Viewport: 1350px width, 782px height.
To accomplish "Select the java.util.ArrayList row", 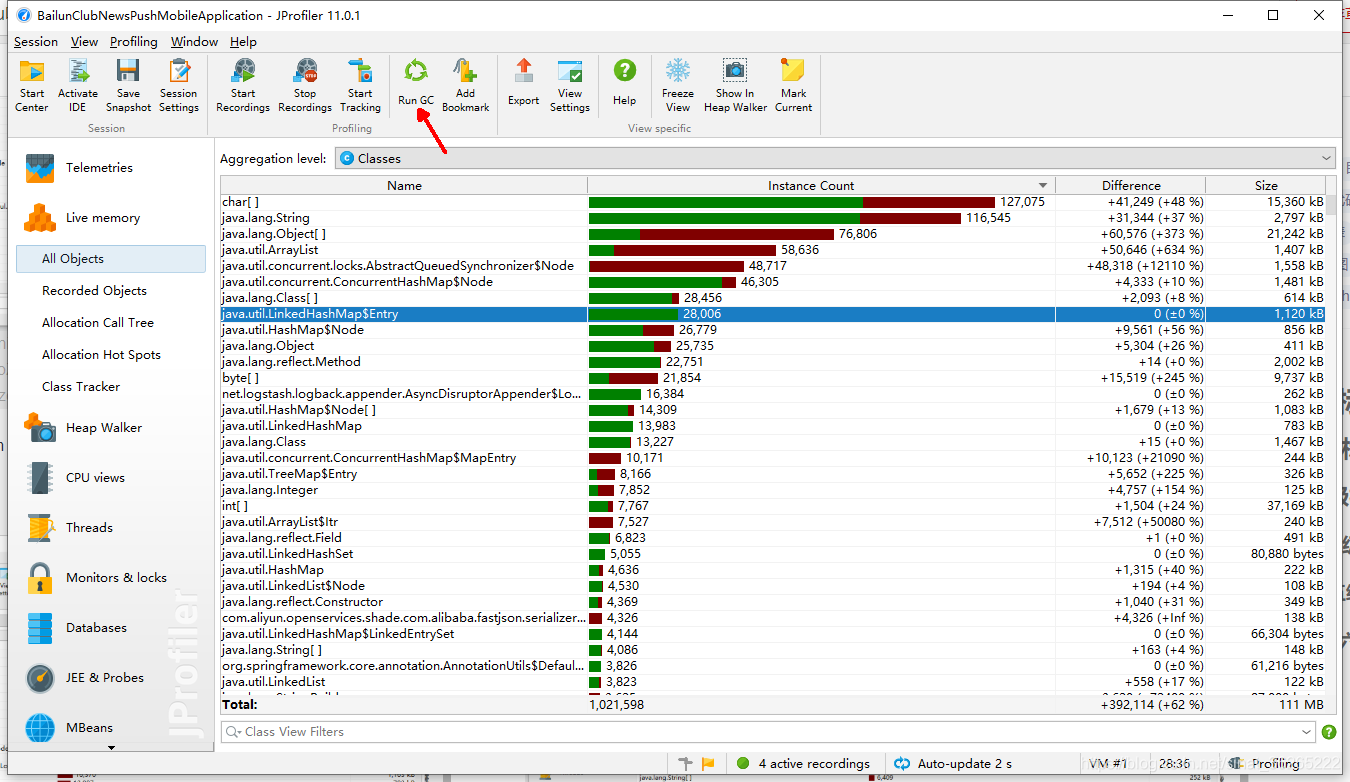I will coord(773,250).
